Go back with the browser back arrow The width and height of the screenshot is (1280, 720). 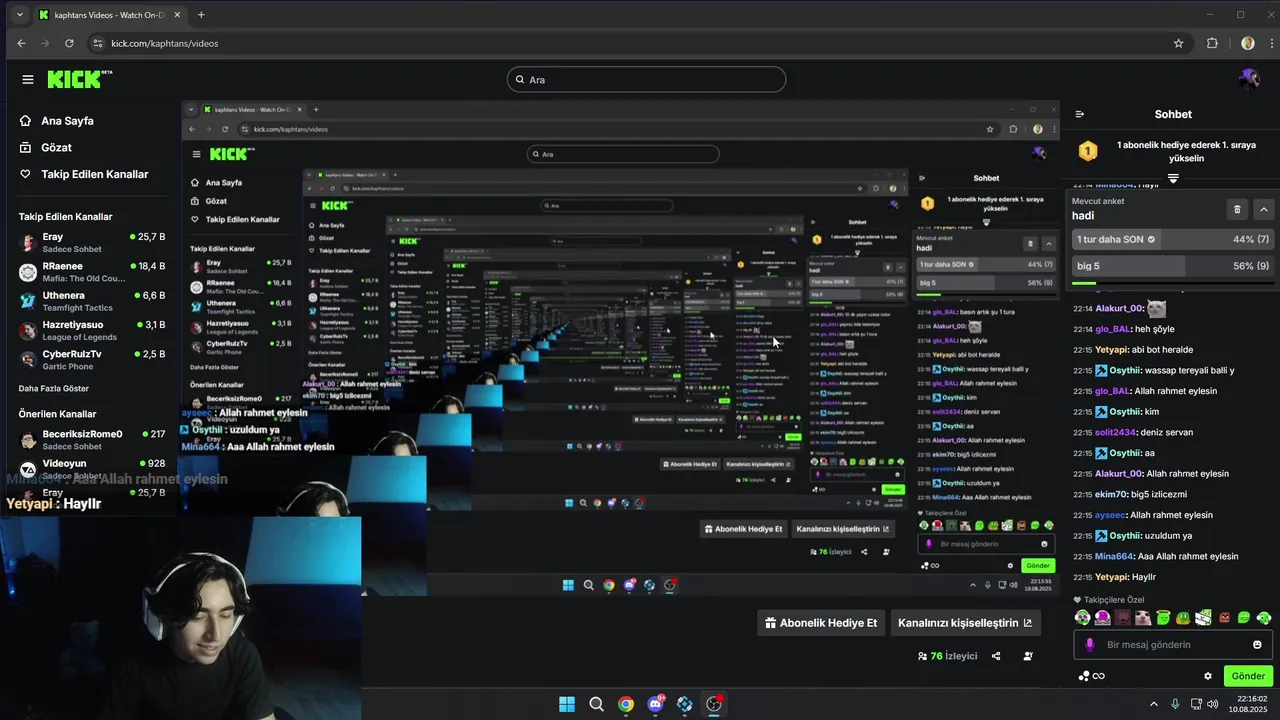(x=21, y=43)
